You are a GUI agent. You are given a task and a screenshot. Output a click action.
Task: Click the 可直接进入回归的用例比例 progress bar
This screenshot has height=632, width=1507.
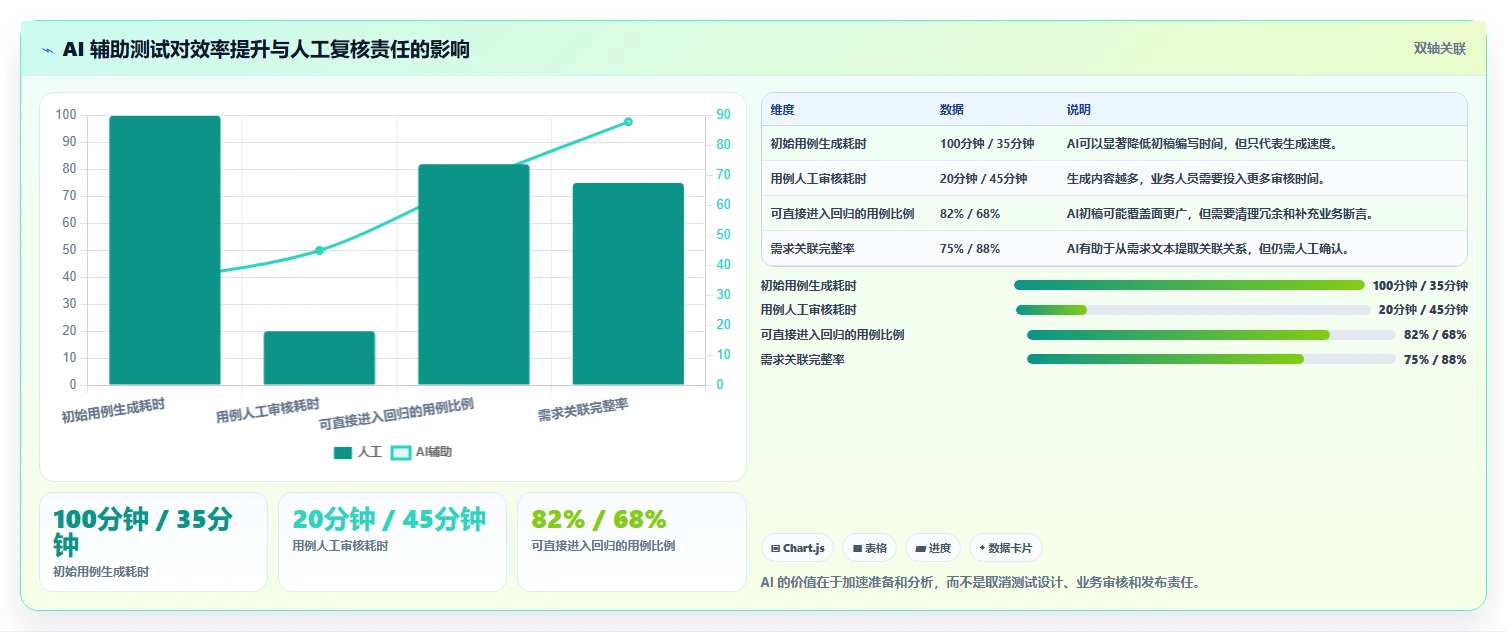tap(1211, 335)
